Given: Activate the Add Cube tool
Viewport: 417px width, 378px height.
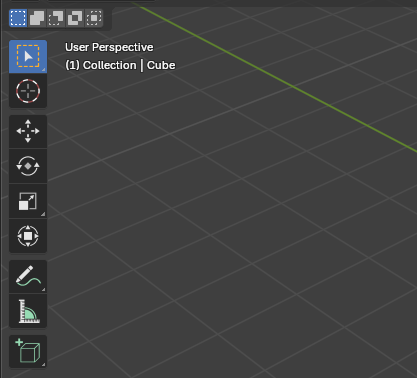Looking at the screenshot, I should point(28,351).
